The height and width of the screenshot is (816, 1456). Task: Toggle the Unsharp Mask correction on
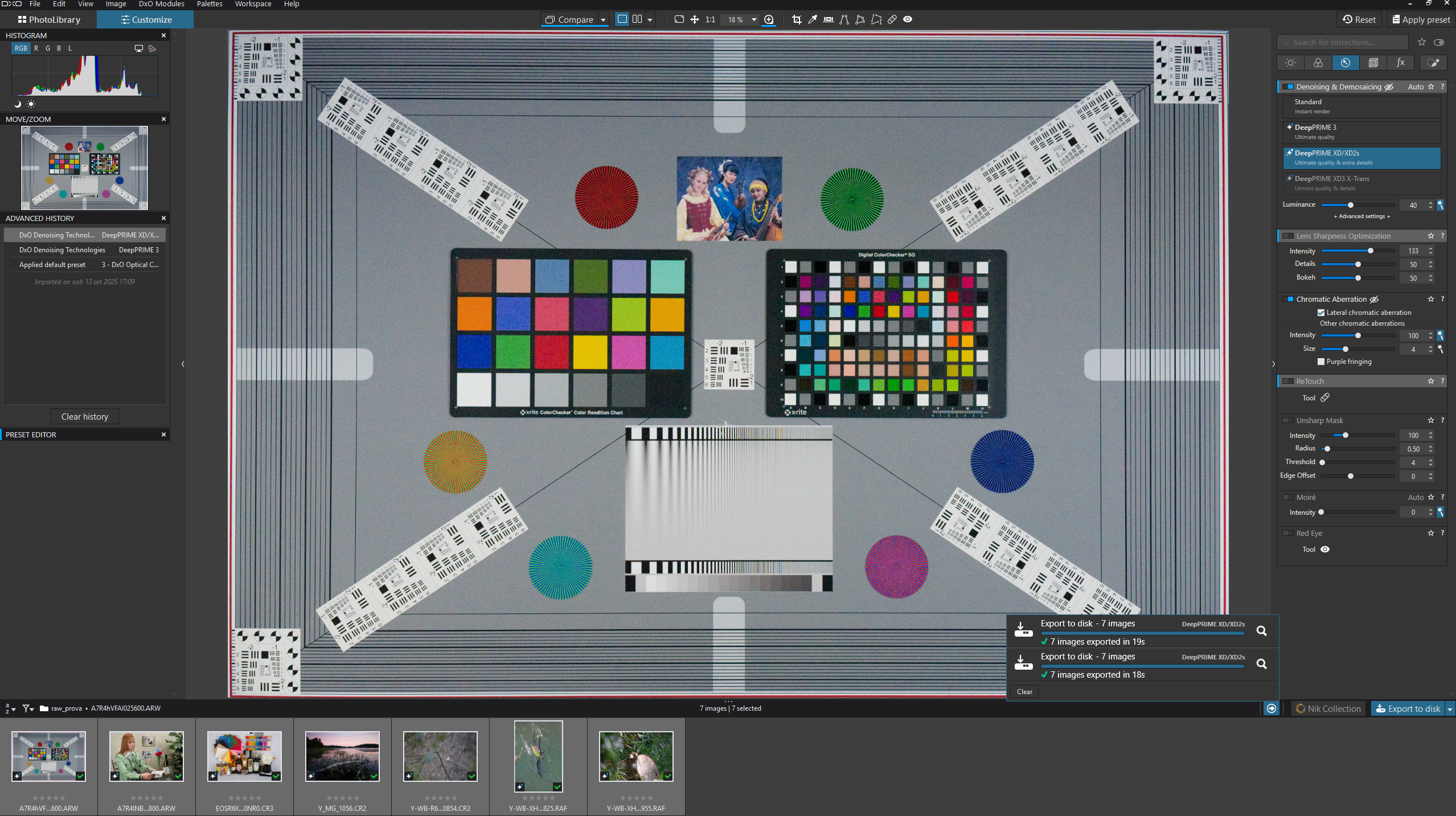[x=1287, y=420]
